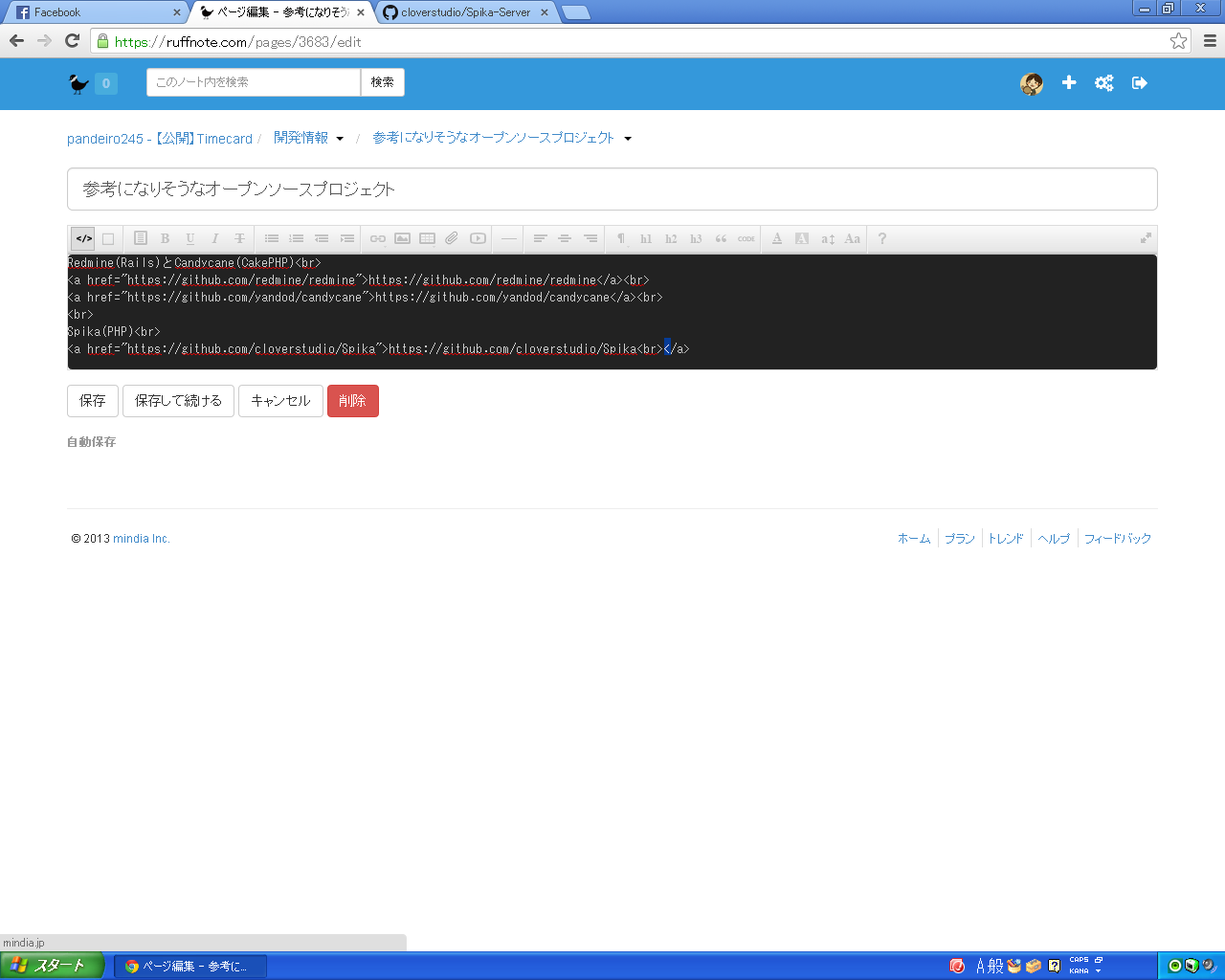Viewport: 1225px width, 980px height.
Task: Open the font color picker
Action: 777,238
